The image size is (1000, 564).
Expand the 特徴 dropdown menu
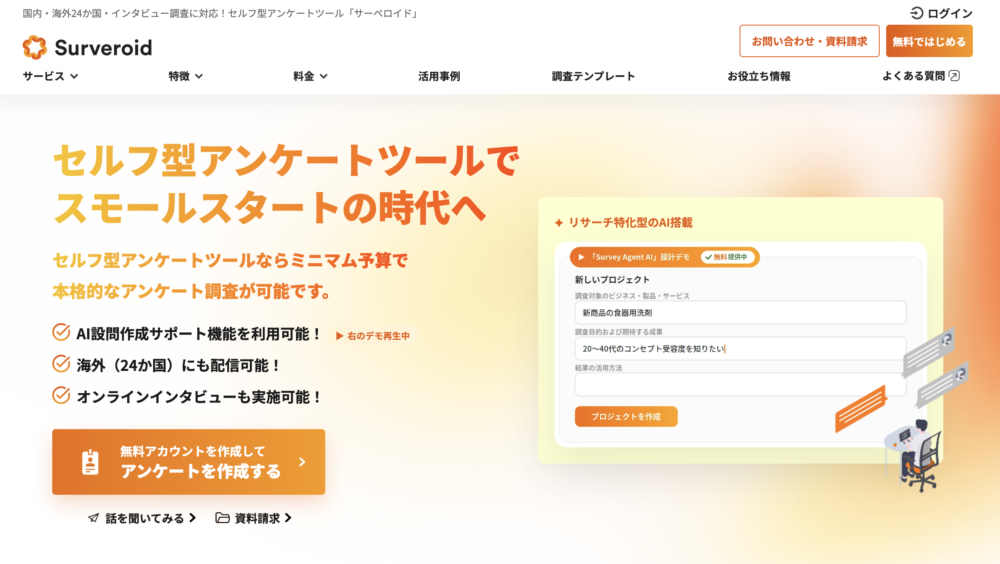(x=186, y=76)
